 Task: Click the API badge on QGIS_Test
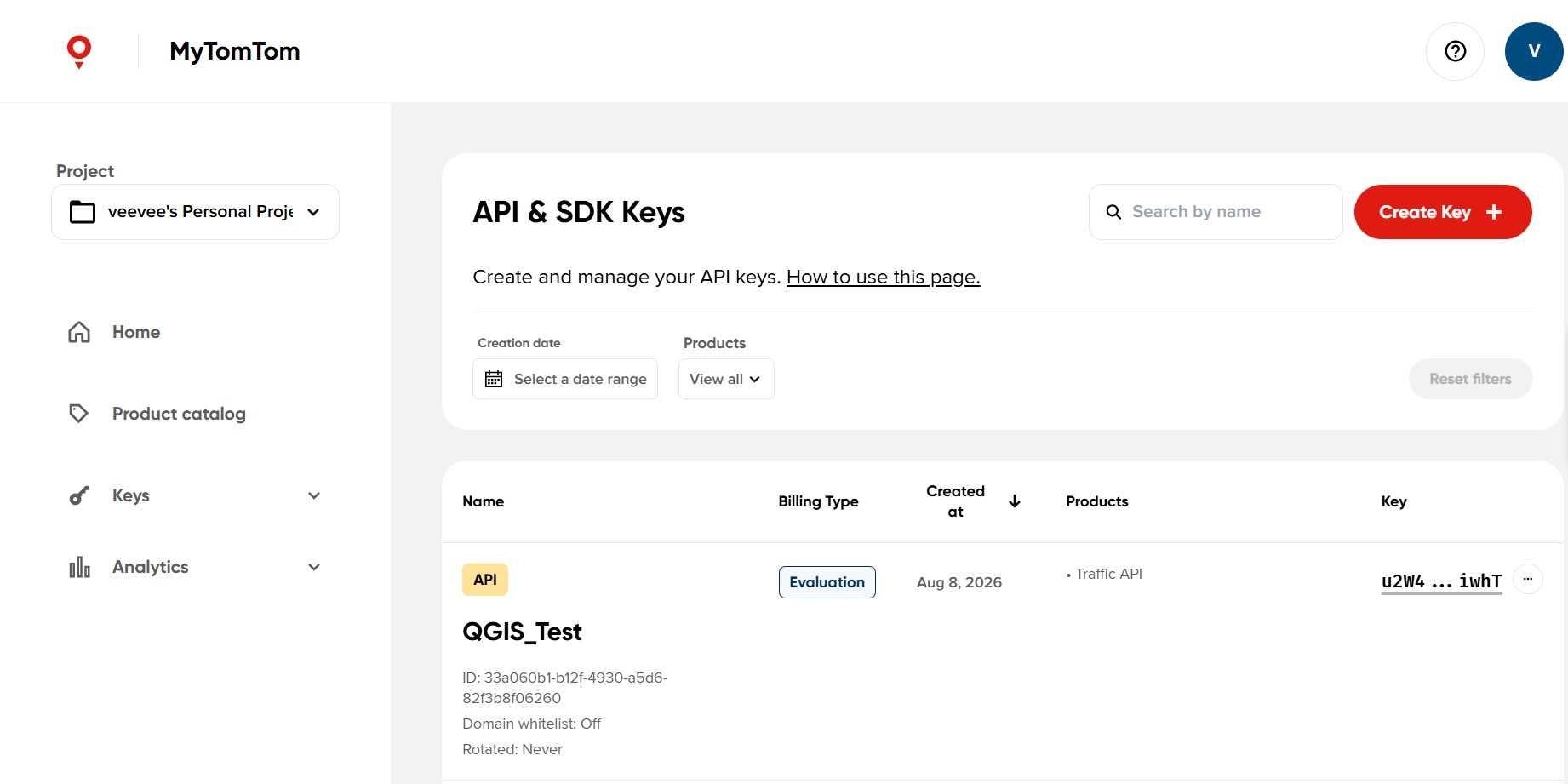click(x=485, y=580)
